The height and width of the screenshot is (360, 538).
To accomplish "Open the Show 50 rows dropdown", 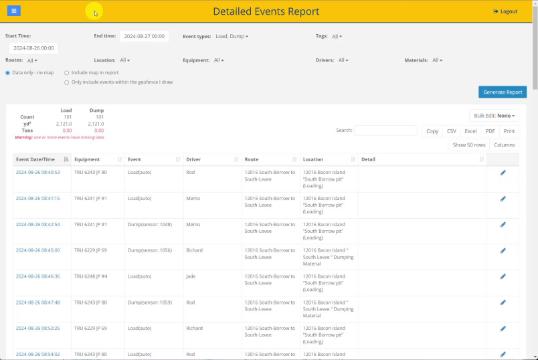I will click(x=469, y=145).
